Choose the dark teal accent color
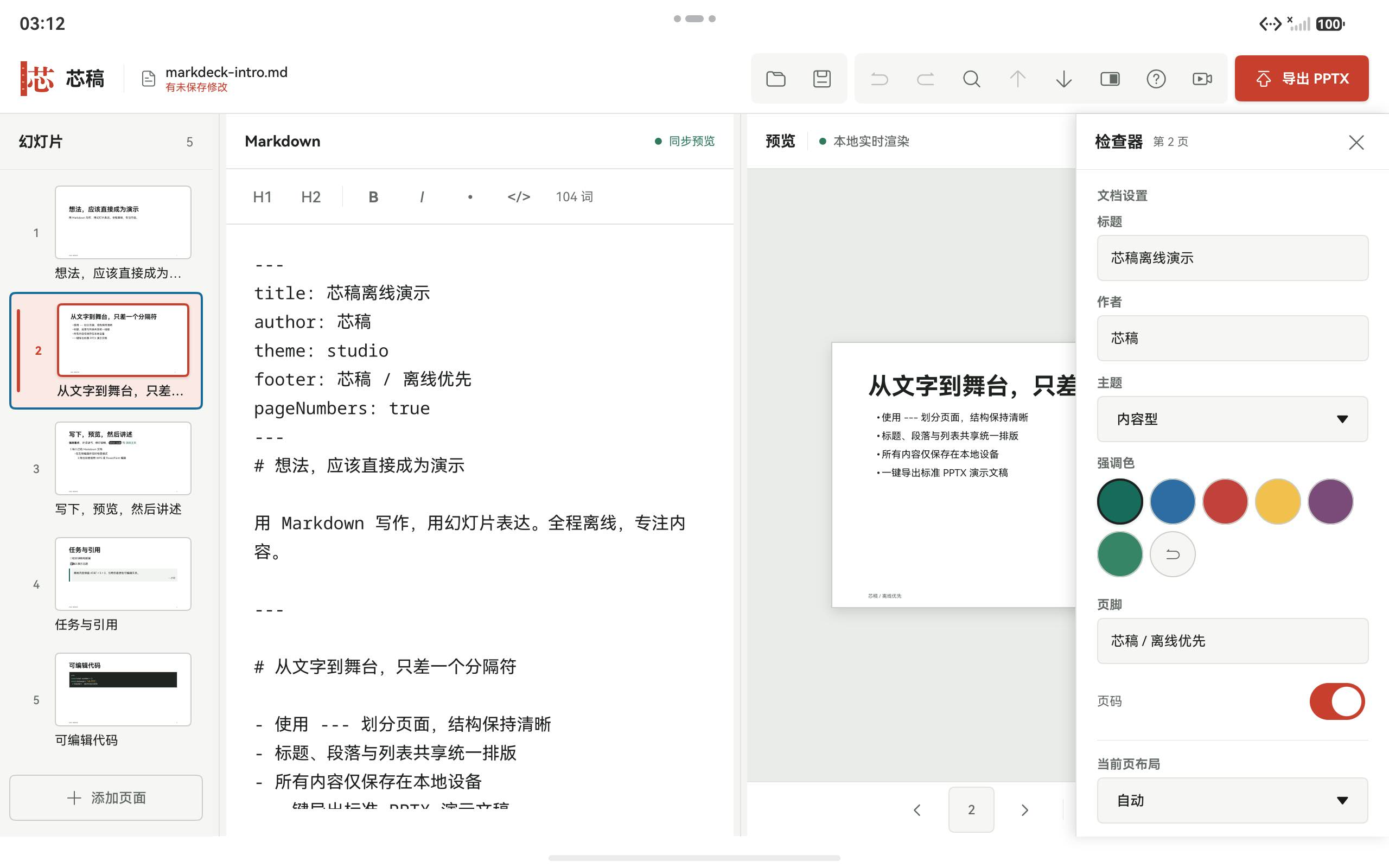1389x868 pixels. (1120, 501)
